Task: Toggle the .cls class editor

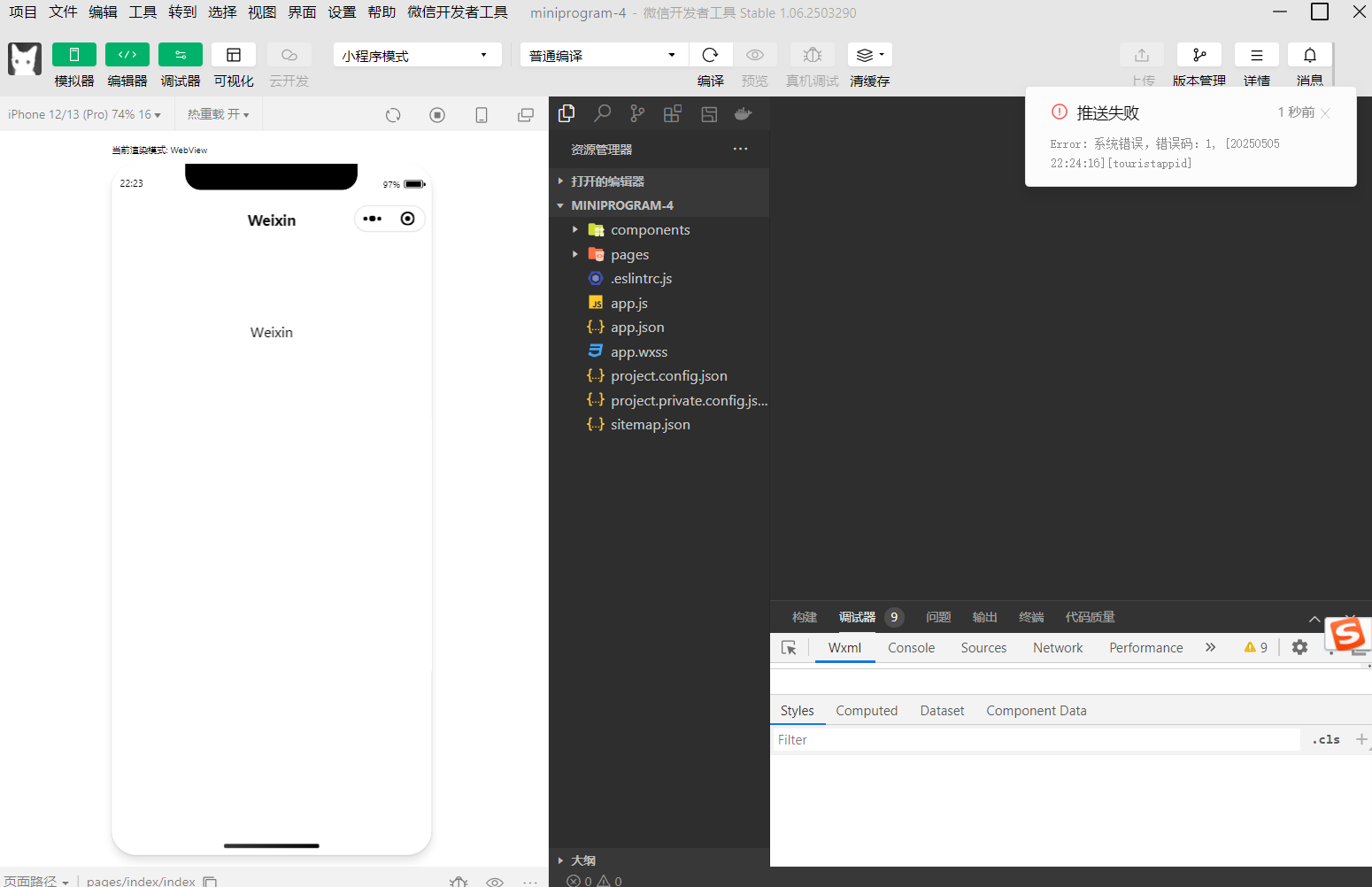Action: [x=1326, y=740]
